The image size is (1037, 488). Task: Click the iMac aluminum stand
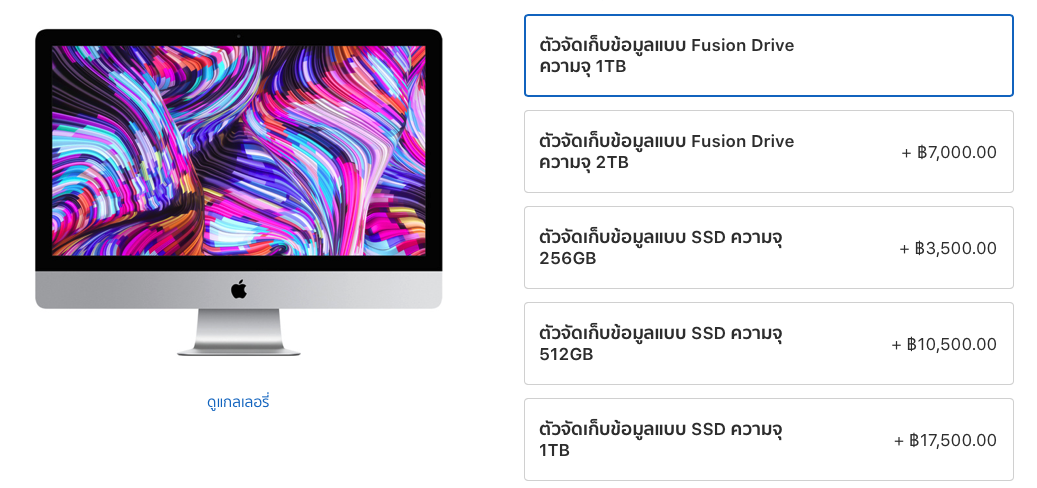click(x=239, y=332)
